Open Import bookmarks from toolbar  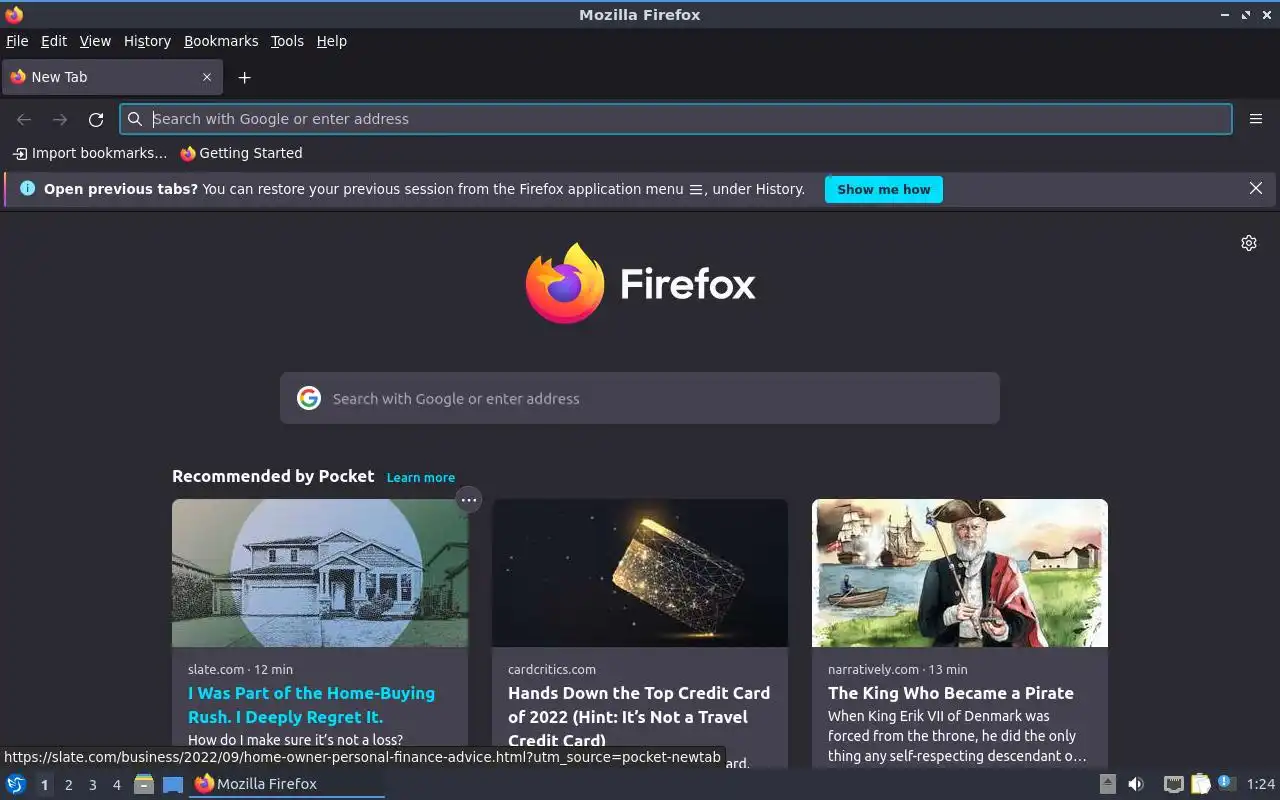click(89, 153)
